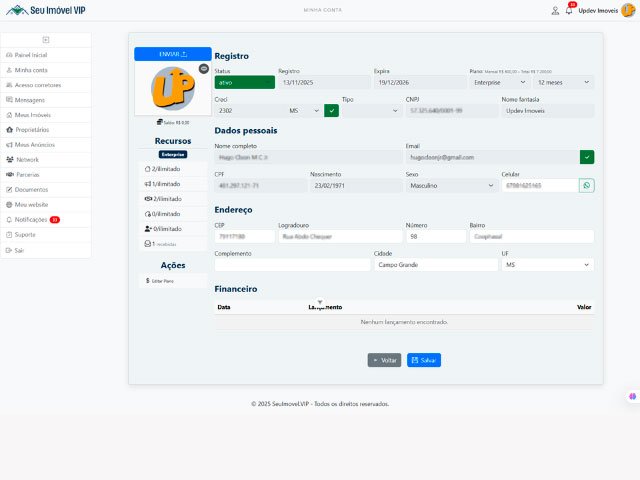Click green verify check beside Email
Screen dimensions: 640x480
pyautogui.click(x=587, y=157)
